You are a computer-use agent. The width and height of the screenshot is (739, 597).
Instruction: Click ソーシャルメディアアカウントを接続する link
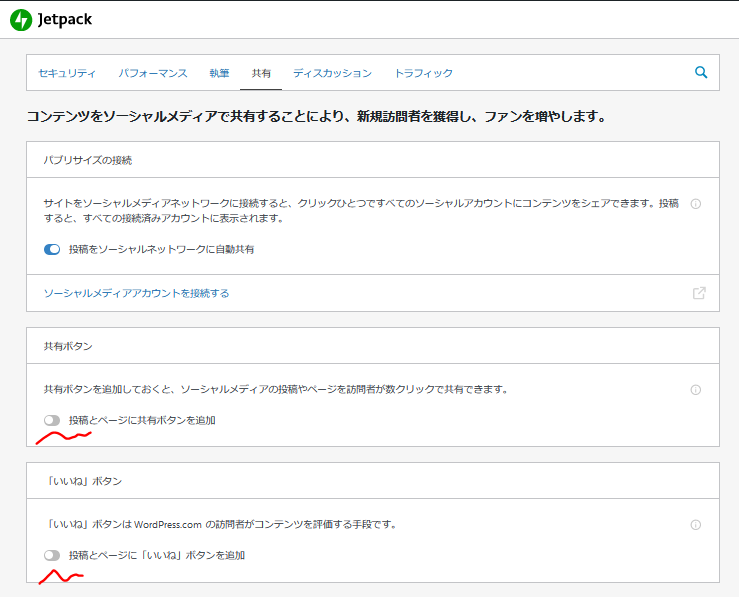137,293
